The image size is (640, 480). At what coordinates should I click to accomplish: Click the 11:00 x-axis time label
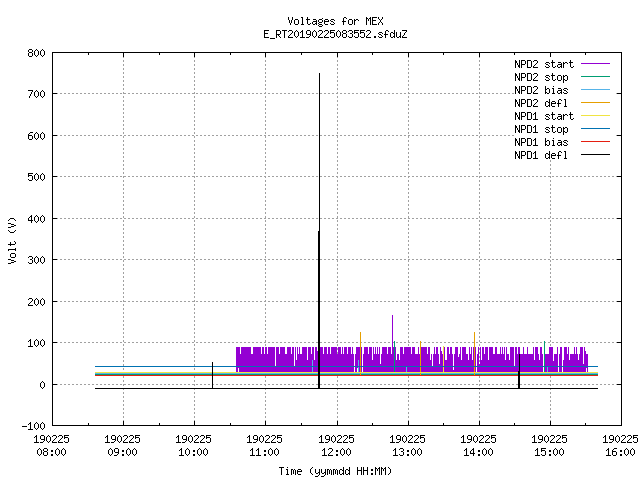click(264, 452)
